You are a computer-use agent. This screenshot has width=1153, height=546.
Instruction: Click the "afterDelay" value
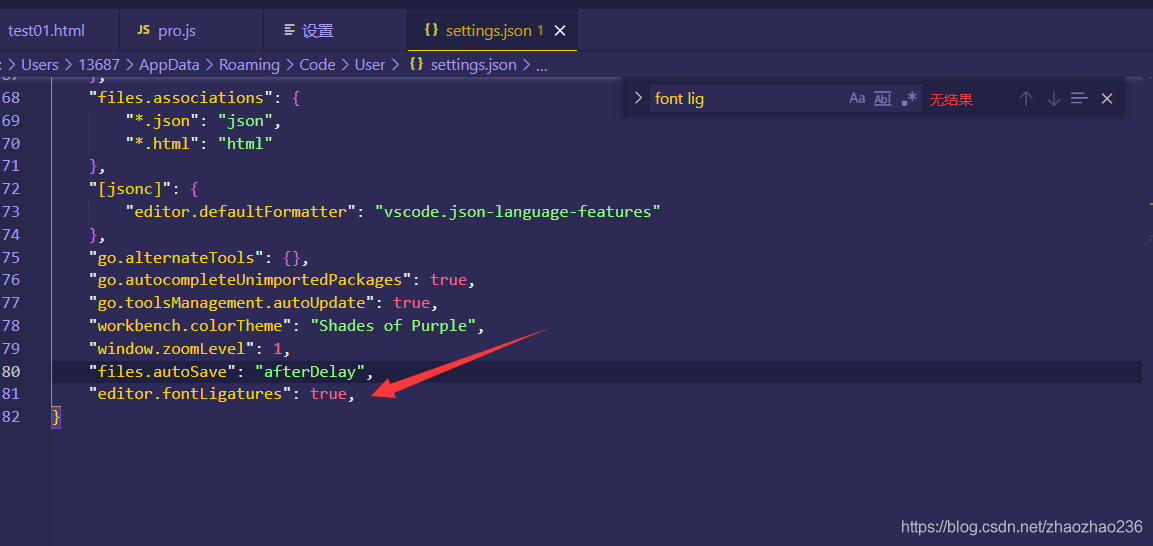(310, 371)
